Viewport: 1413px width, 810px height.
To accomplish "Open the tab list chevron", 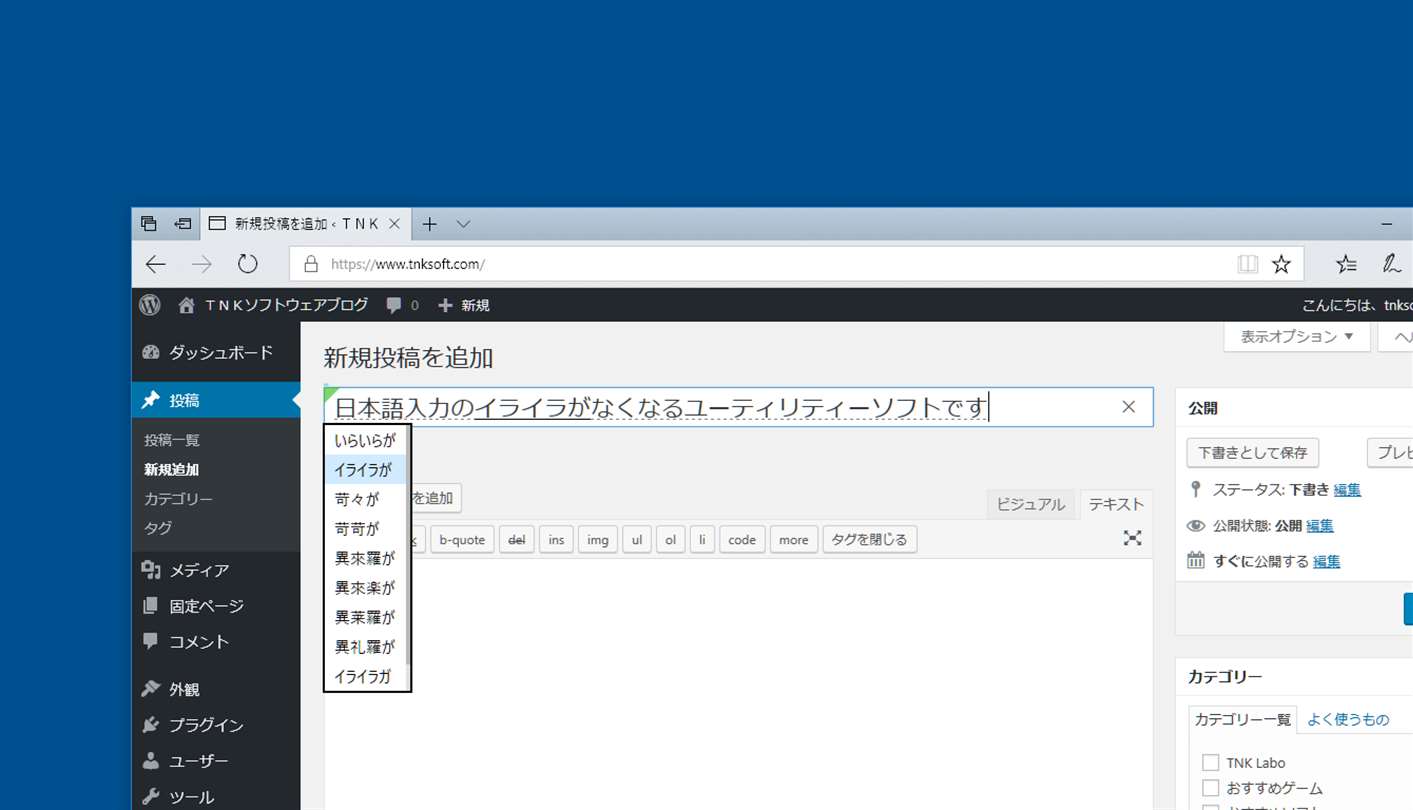I will [x=463, y=224].
